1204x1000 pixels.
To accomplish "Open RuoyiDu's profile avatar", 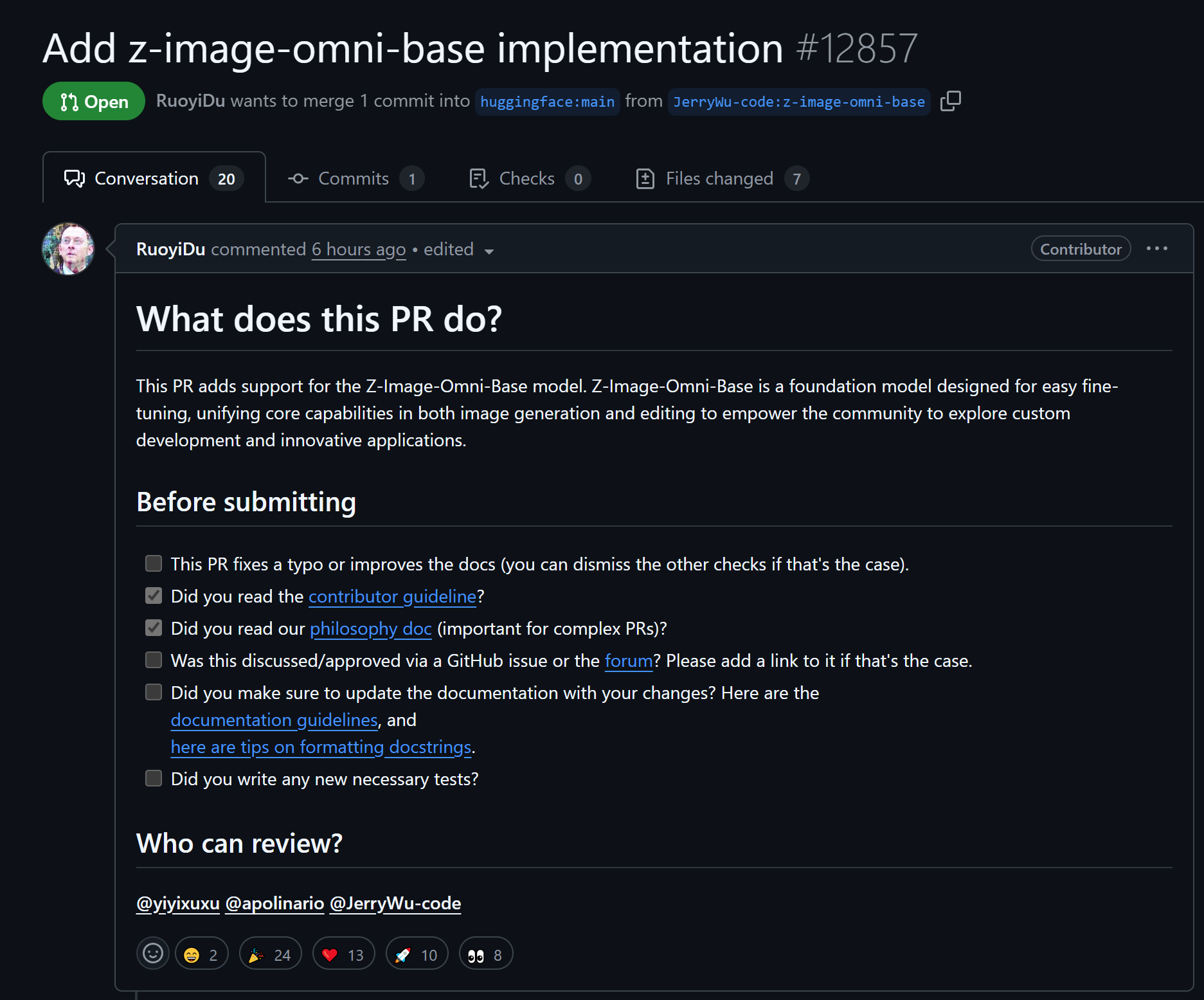I will pyautogui.click(x=68, y=249).
